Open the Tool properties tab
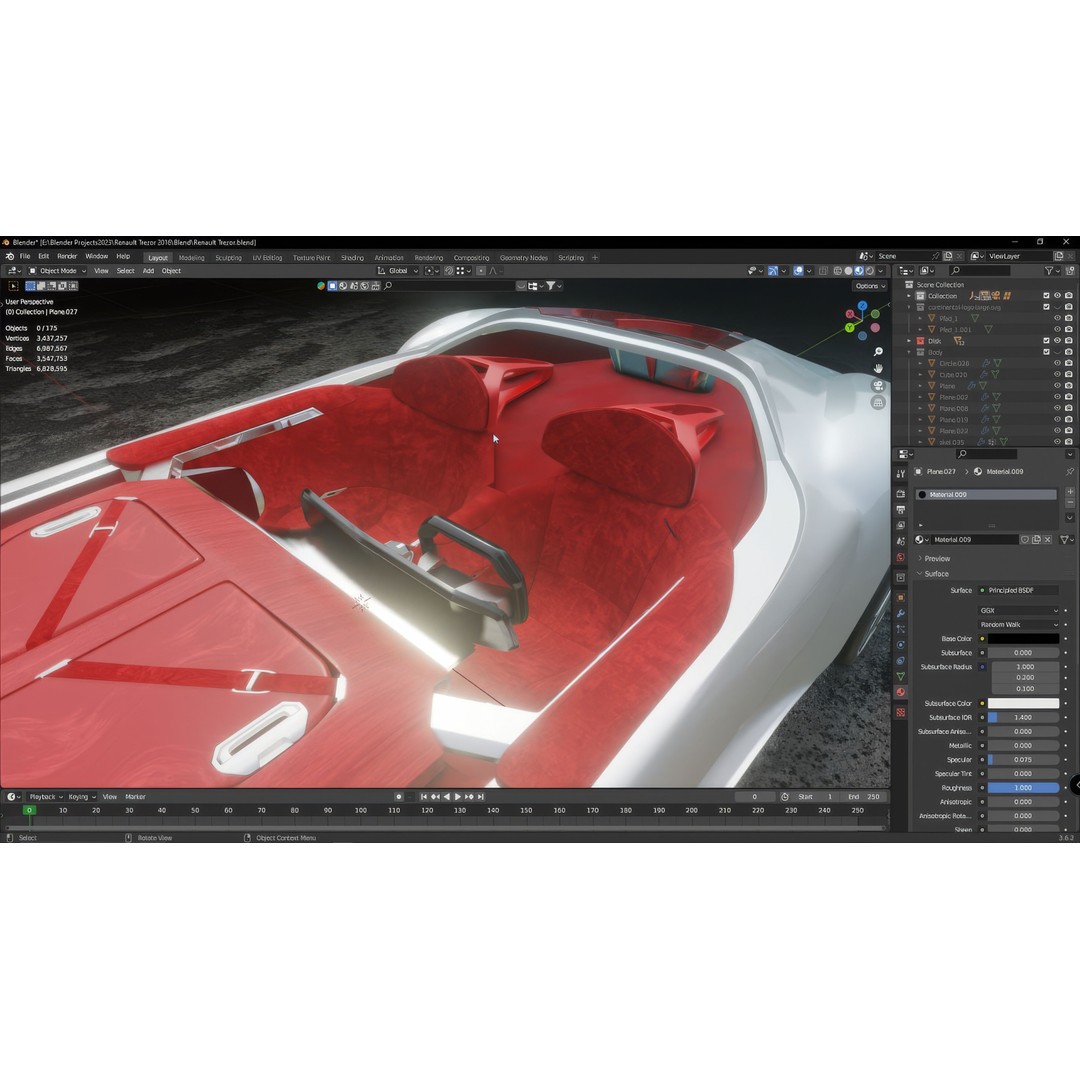 [900, 474]
